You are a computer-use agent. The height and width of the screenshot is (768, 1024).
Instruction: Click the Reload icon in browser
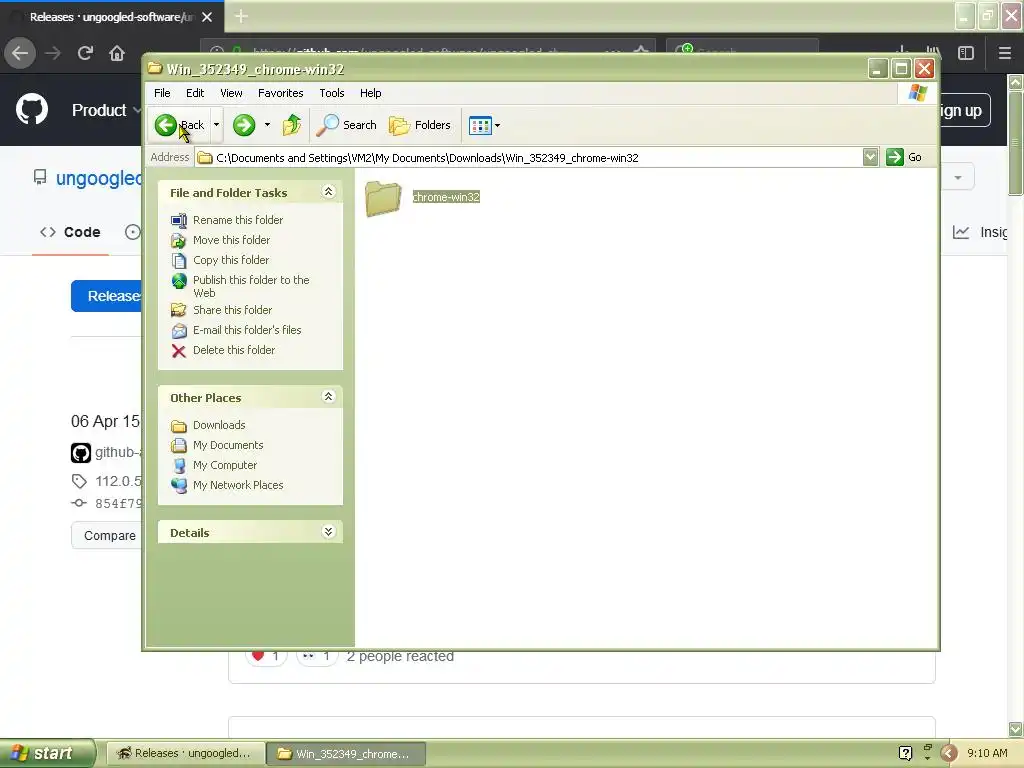(x=85, y=53)
